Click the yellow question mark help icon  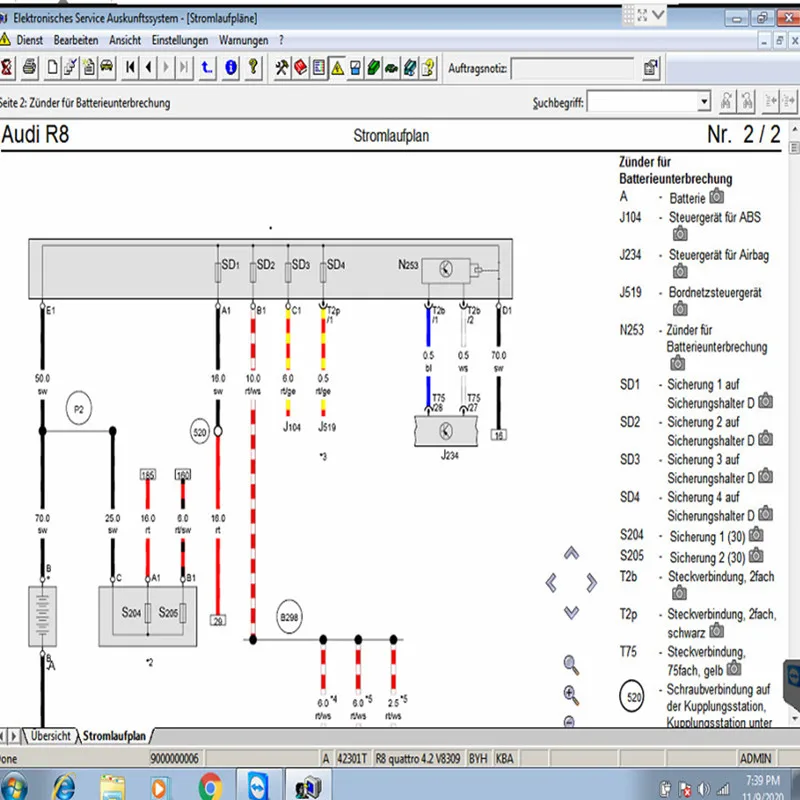click(x=254, y=68)
